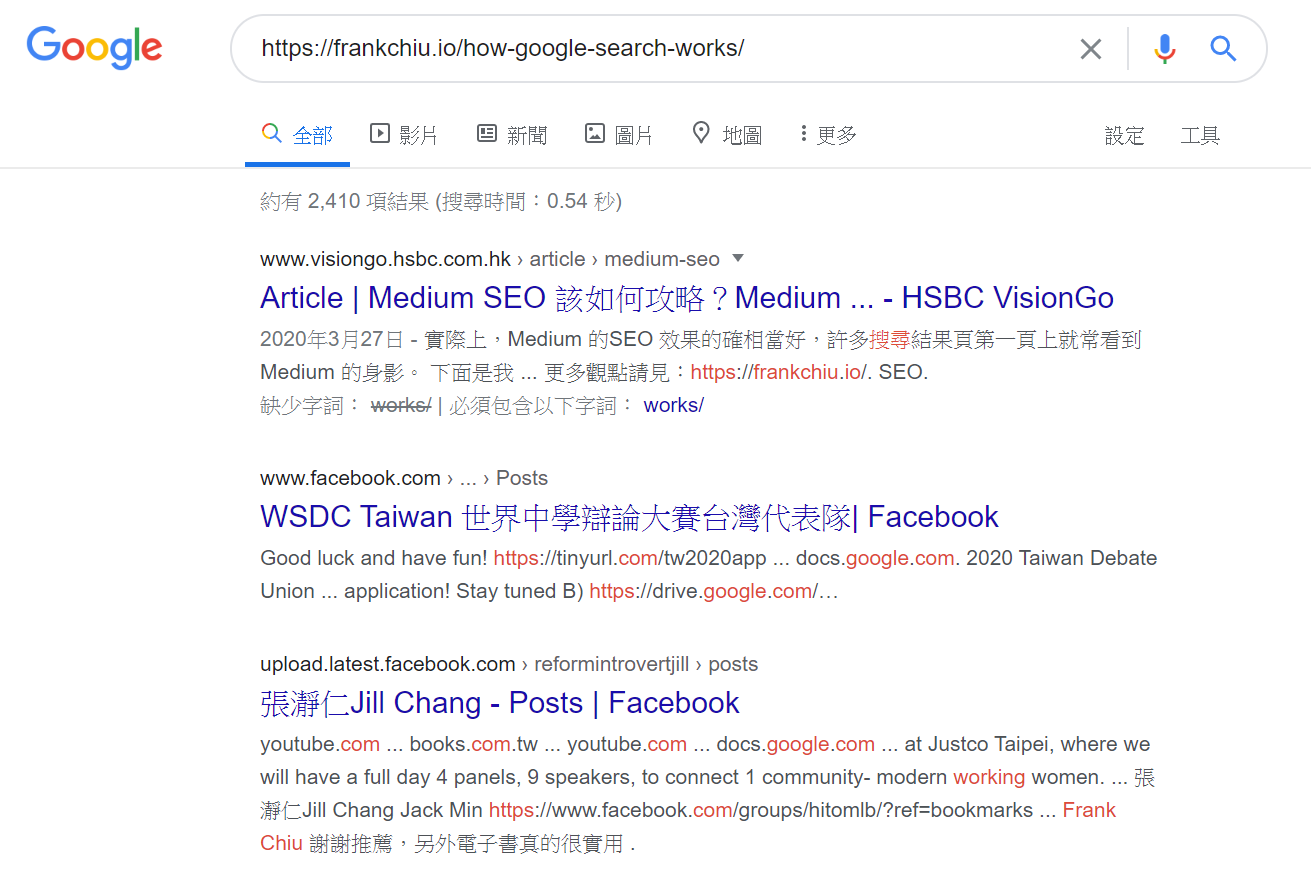Switch to the 新聞 tab

[x=512, y=135]
